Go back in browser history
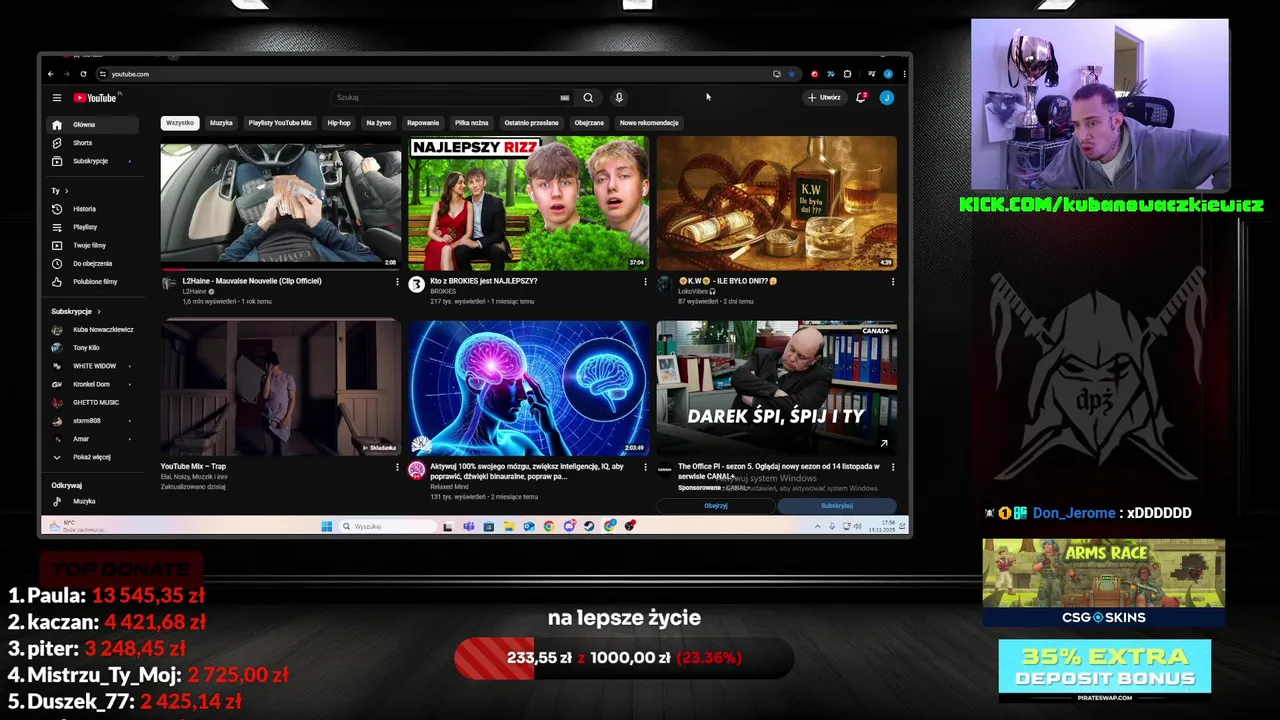Image resolution: width=1280 pixels, height=720 pixels. (51, 74)
